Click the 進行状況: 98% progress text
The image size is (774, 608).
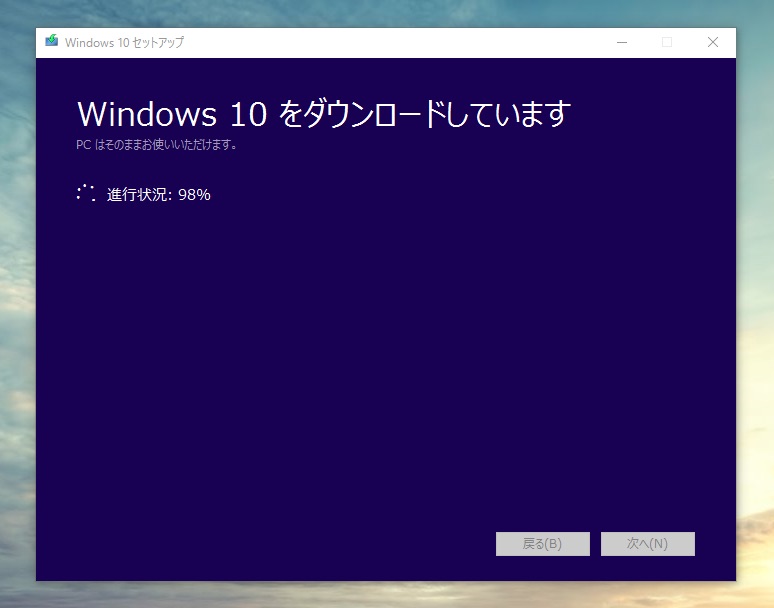point(158,194)
